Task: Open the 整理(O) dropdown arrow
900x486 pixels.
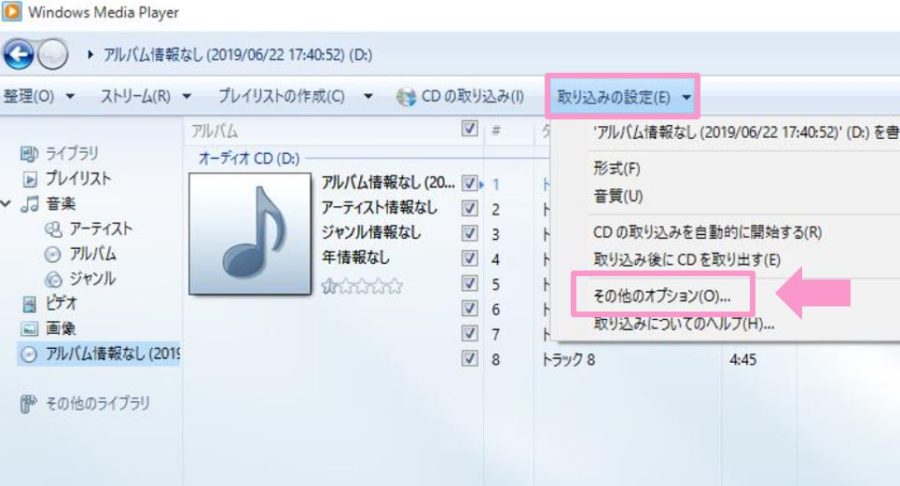Action: 70,96
